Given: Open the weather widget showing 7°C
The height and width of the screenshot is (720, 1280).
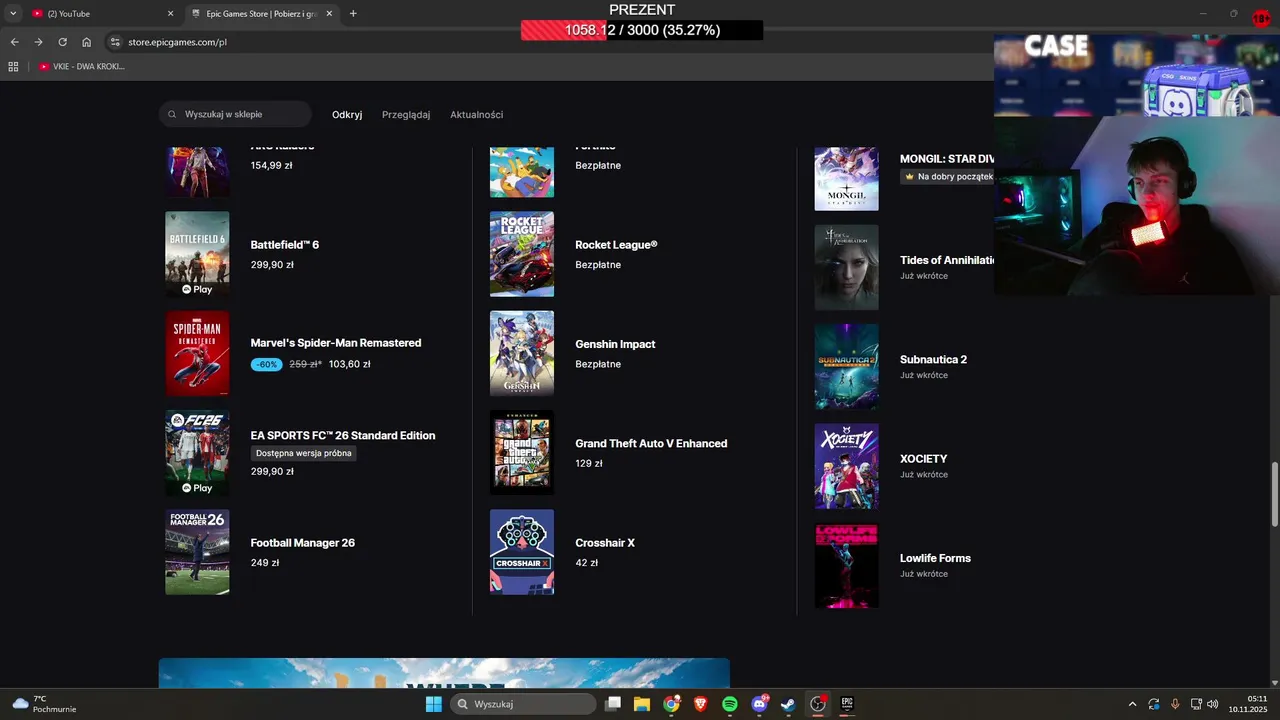Looking at the screenshot, I should (x=44, y=704).
